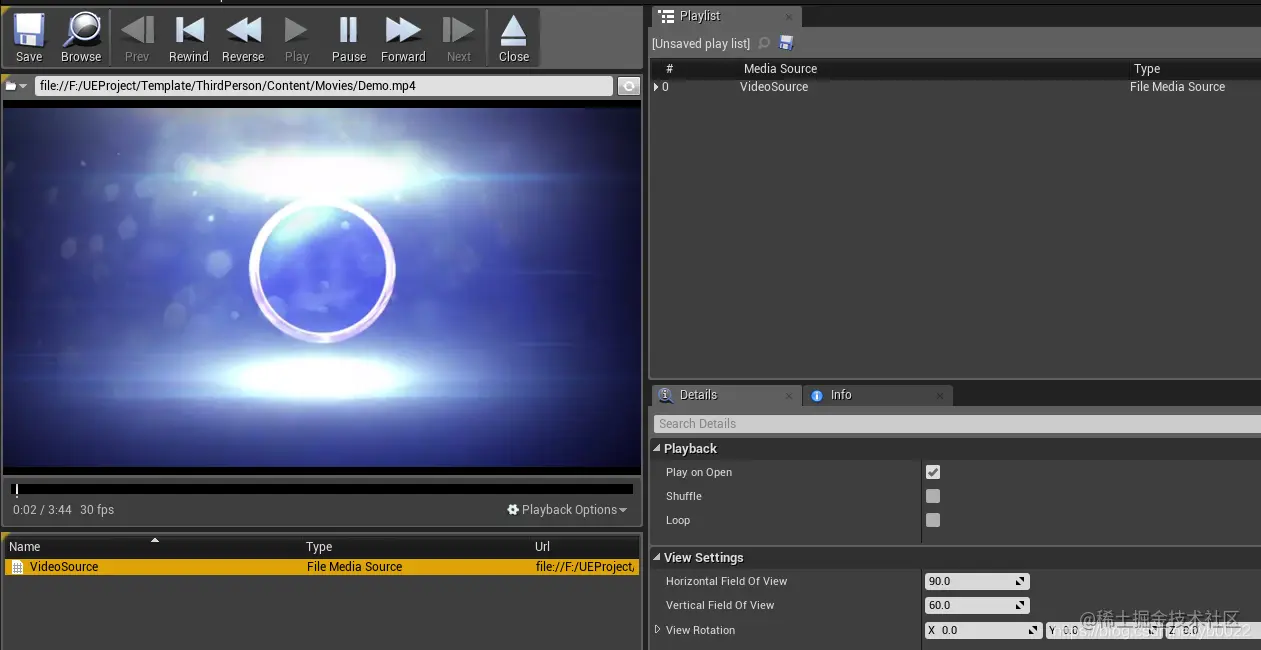1261x650 pixels.
Task: Rewind the media to the start
Action: click(189, 30)
